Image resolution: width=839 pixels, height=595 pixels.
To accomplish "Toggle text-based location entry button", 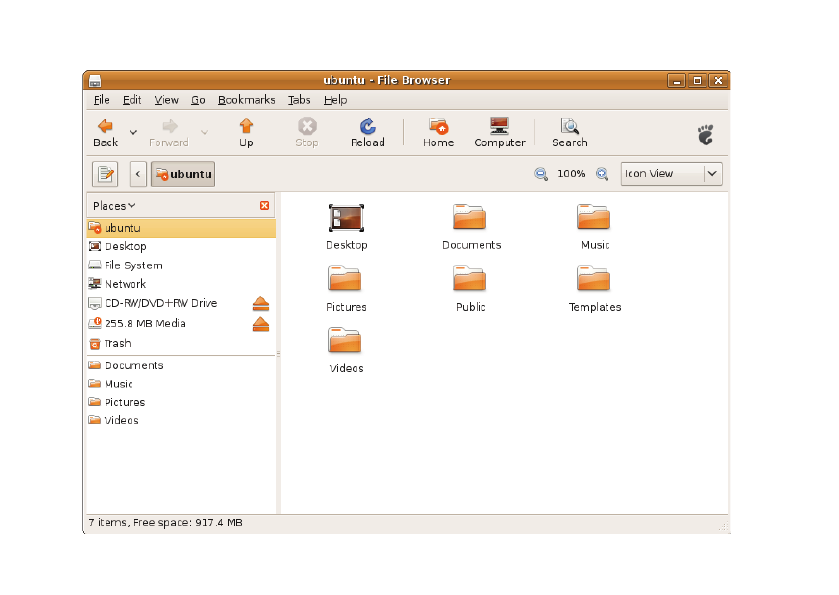I will (x=106, y=174).
